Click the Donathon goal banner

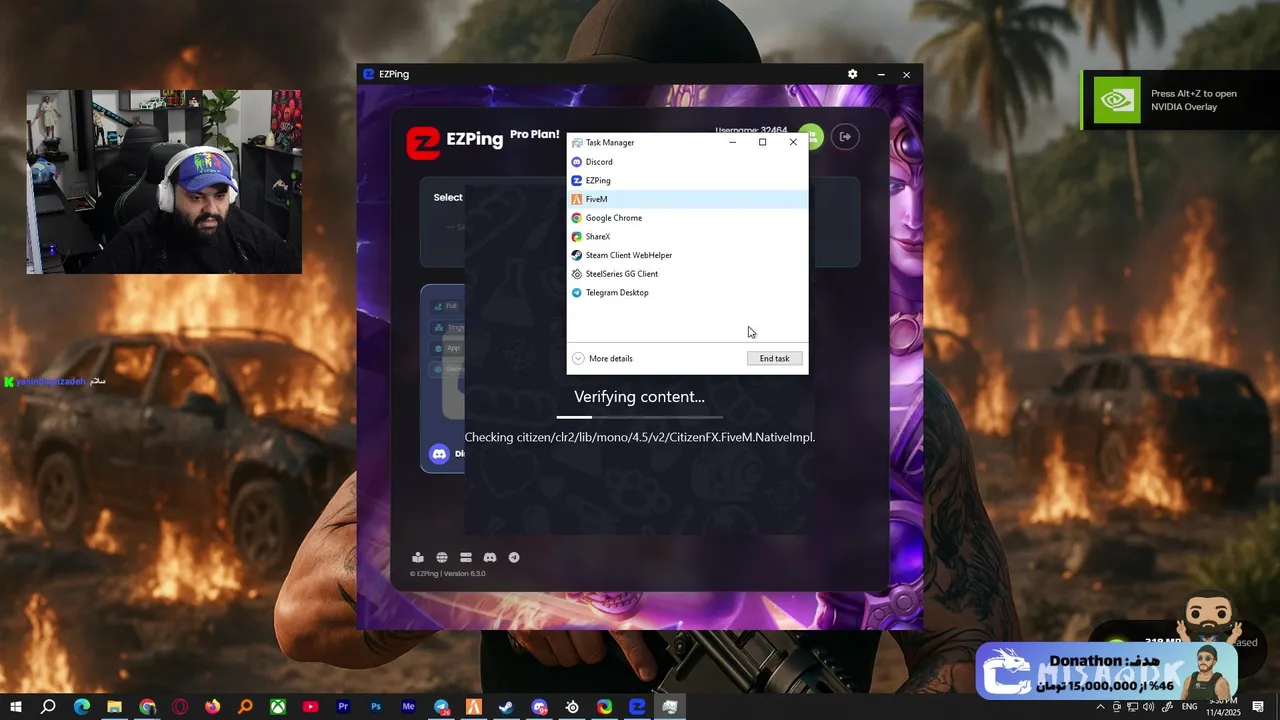click(1106, 670)
